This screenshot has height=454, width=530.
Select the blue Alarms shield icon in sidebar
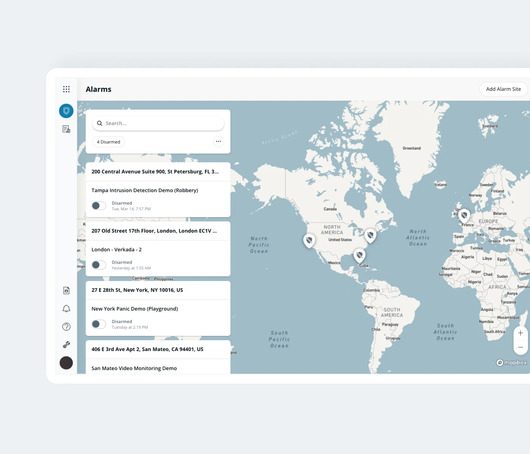pyautogui.click(x=66, y=111)
